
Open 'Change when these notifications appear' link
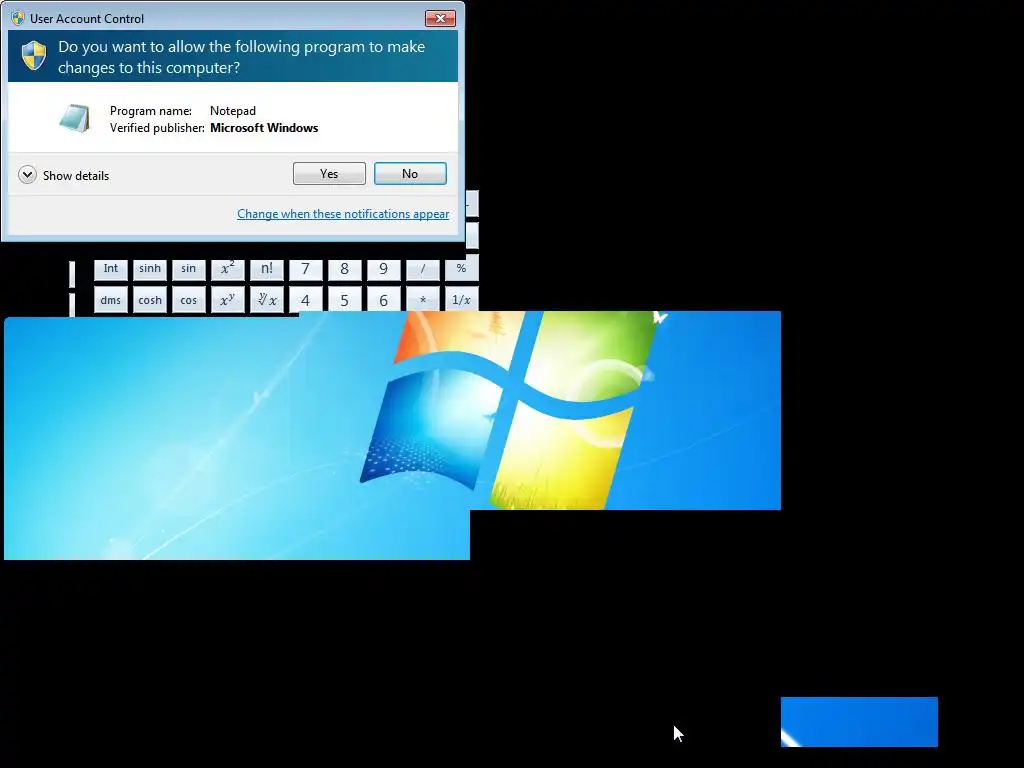pyautogui.click(x=343, y=214)
